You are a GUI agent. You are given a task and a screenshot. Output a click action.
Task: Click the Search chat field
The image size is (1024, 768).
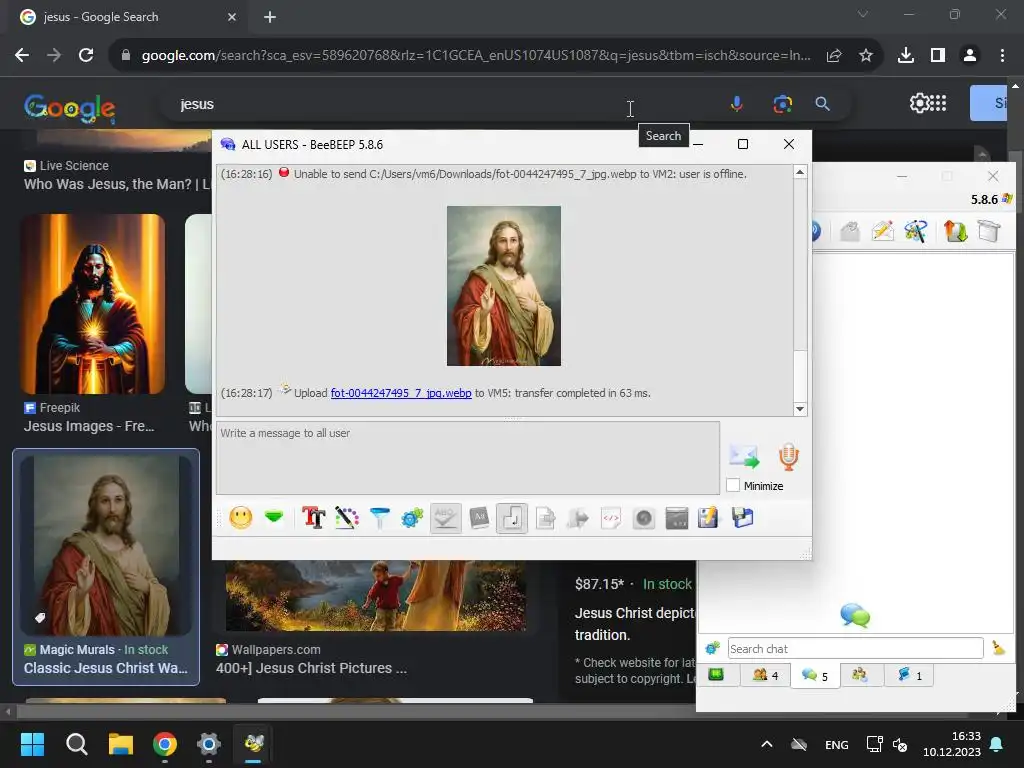point(855,648)
